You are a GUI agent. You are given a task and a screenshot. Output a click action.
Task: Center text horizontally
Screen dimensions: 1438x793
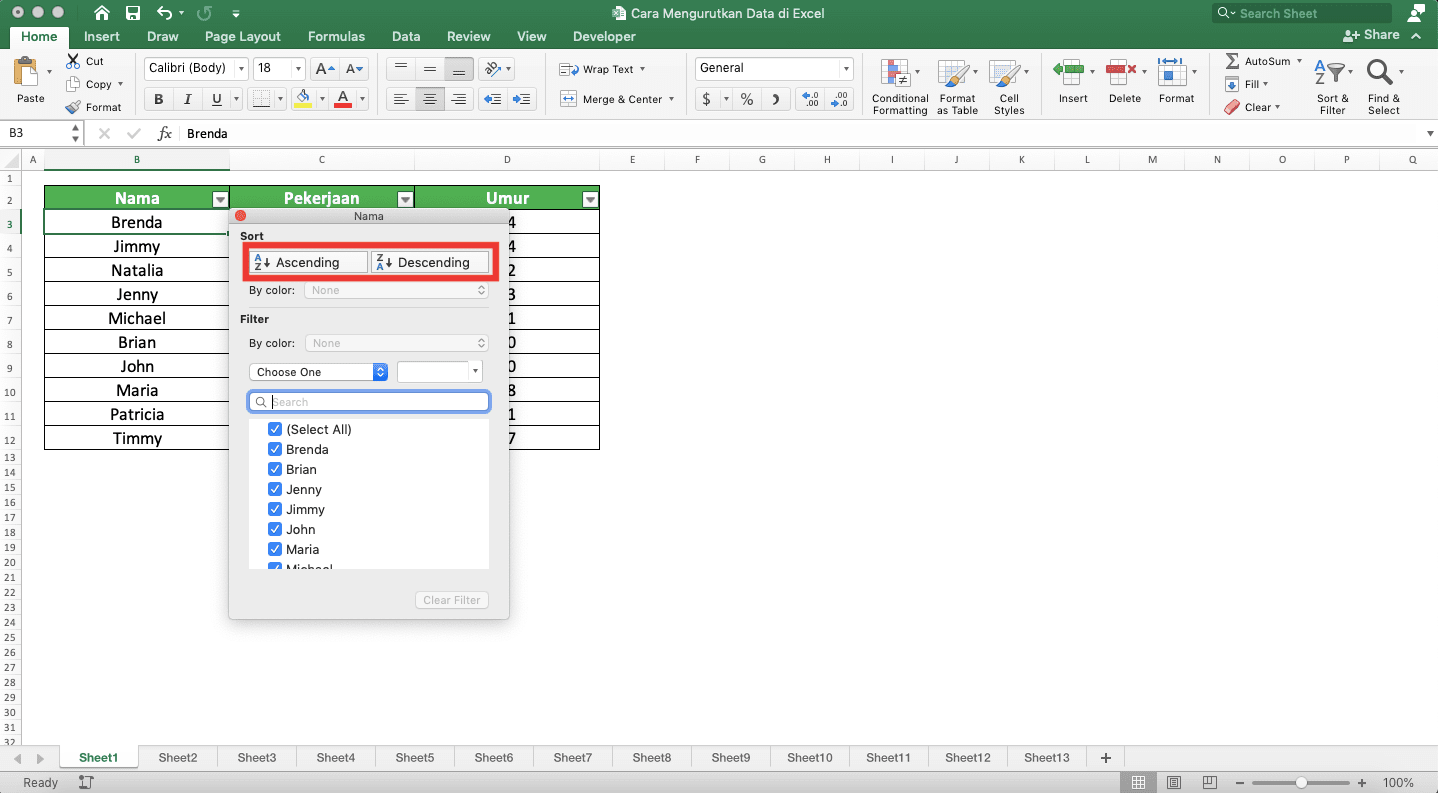[x=430, y=99]
